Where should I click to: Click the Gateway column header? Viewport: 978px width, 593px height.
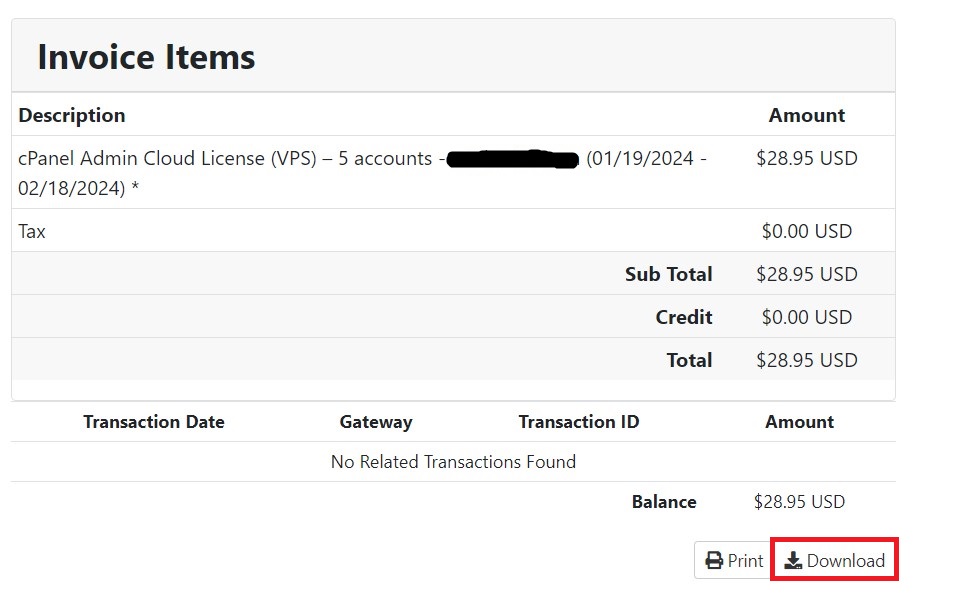(375, 422)
